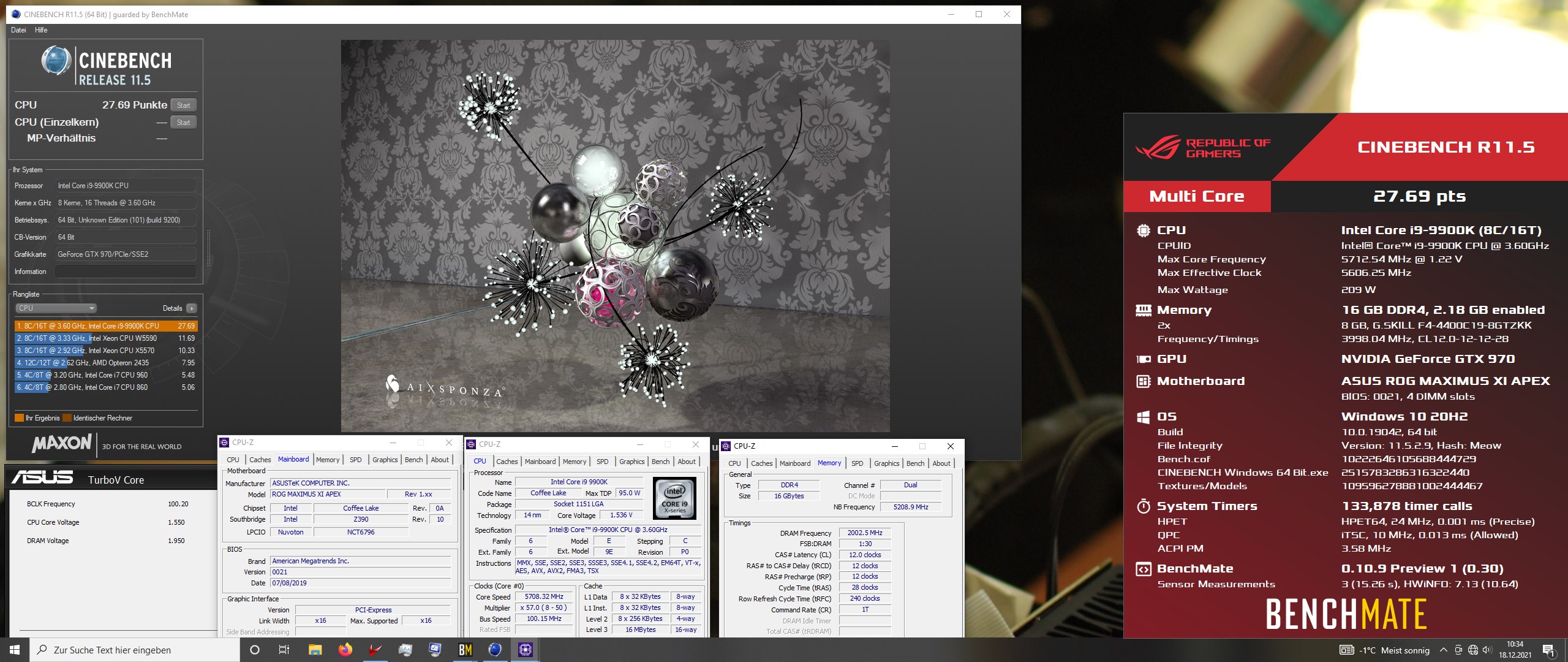This screenshot has height=662, width=1568.
Task: Open network status tray icon
Action: (1473, 650)
